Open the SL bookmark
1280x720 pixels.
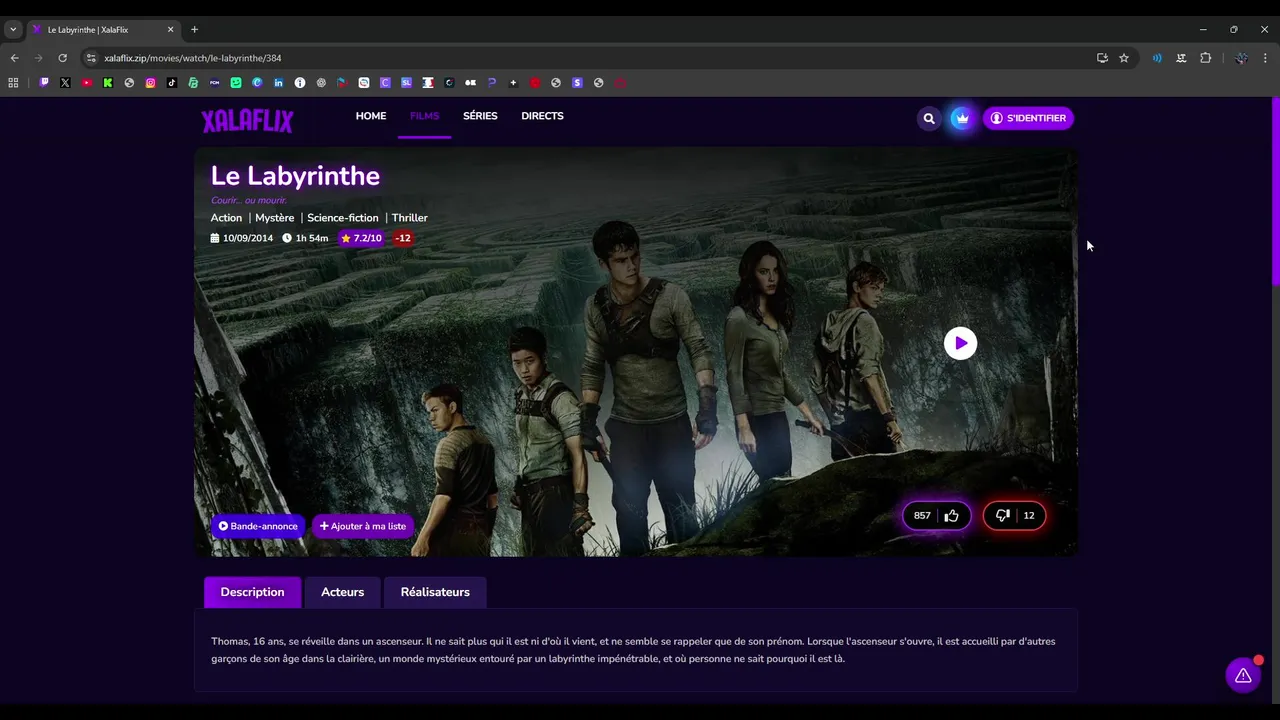406,83
